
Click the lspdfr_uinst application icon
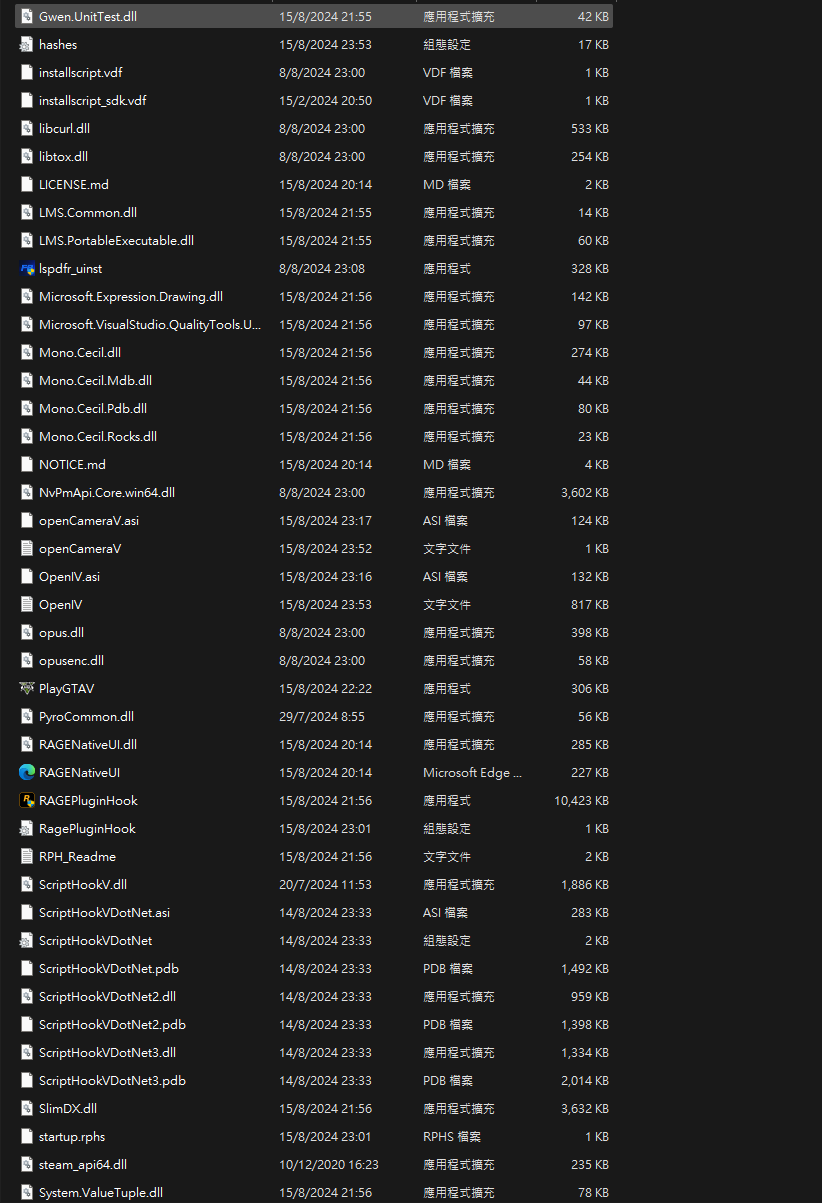tap(28, 269)
